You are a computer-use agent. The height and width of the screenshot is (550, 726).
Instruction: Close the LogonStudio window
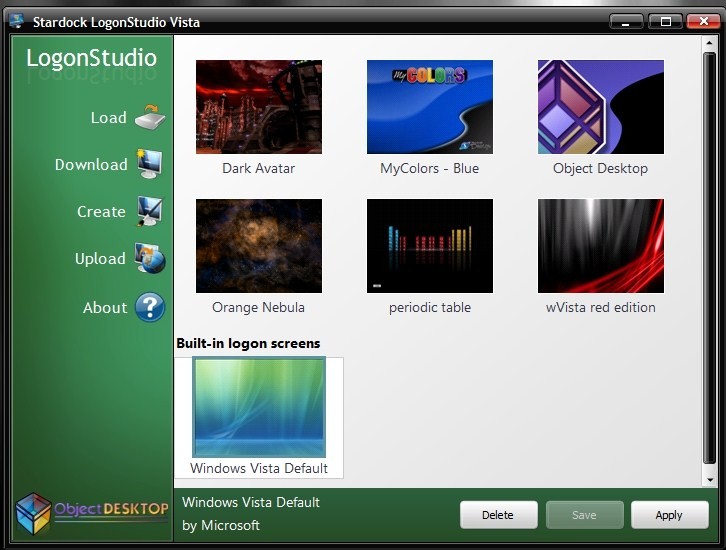pyautogui.click(x=704, y=21)
